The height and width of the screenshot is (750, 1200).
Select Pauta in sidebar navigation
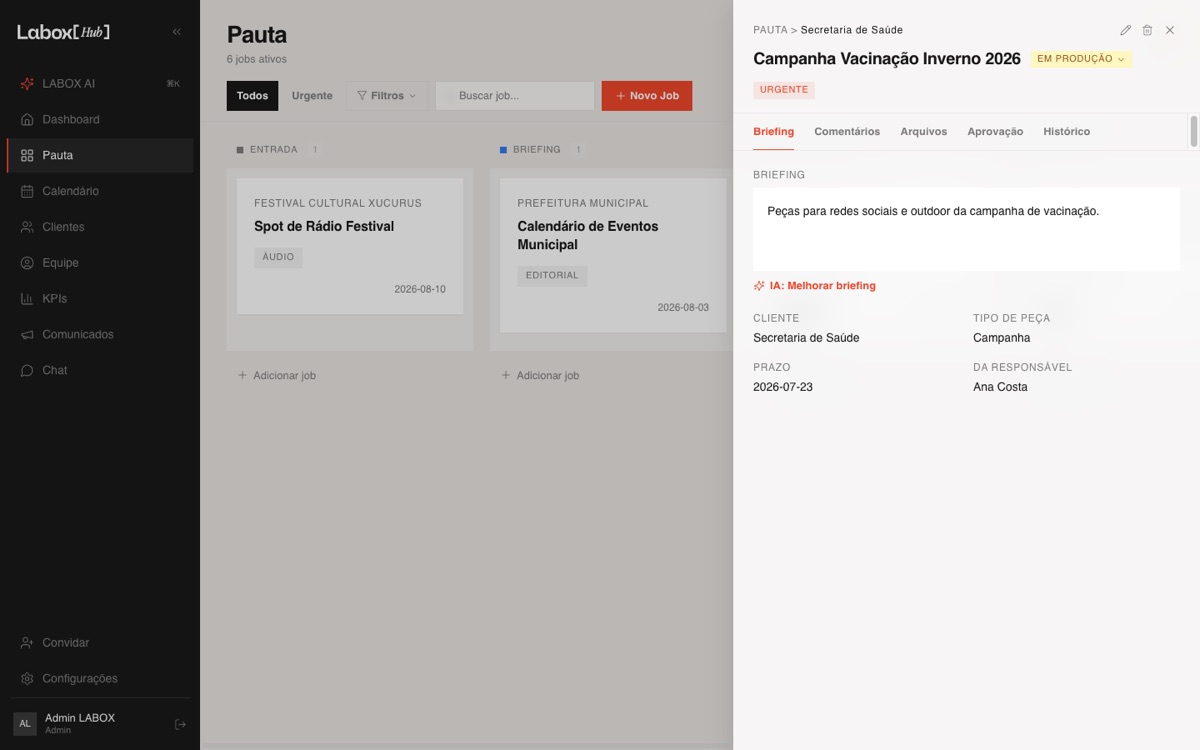tap(100, 156)
